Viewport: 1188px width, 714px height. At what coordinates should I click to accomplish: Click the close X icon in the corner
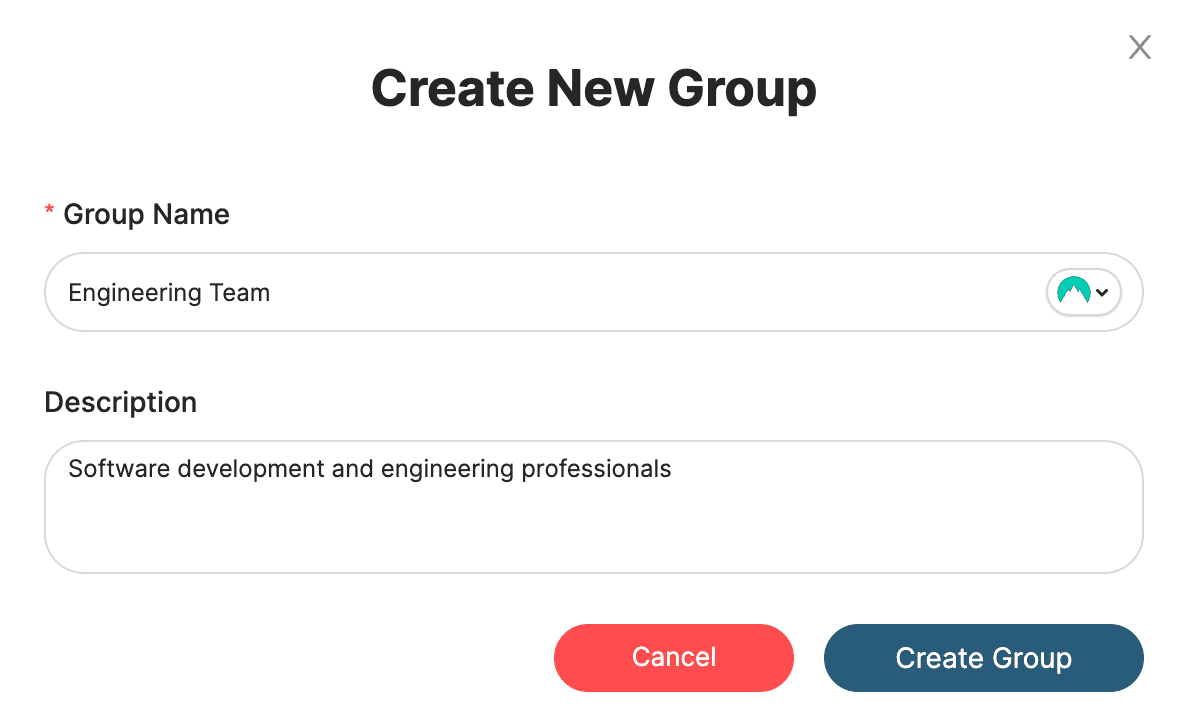(1140, 47)
